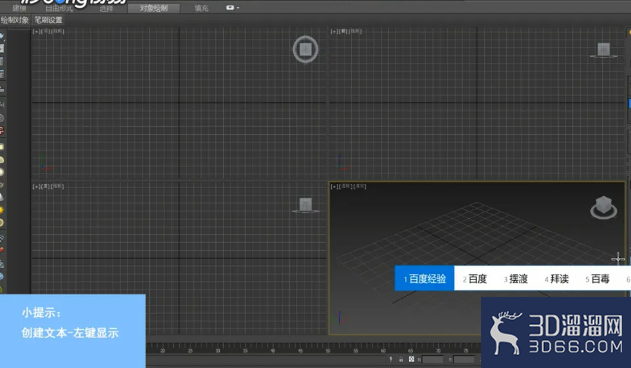Click the X coordinate input field
The height and width of the screenshot is (368, 631).
(433, 359)
